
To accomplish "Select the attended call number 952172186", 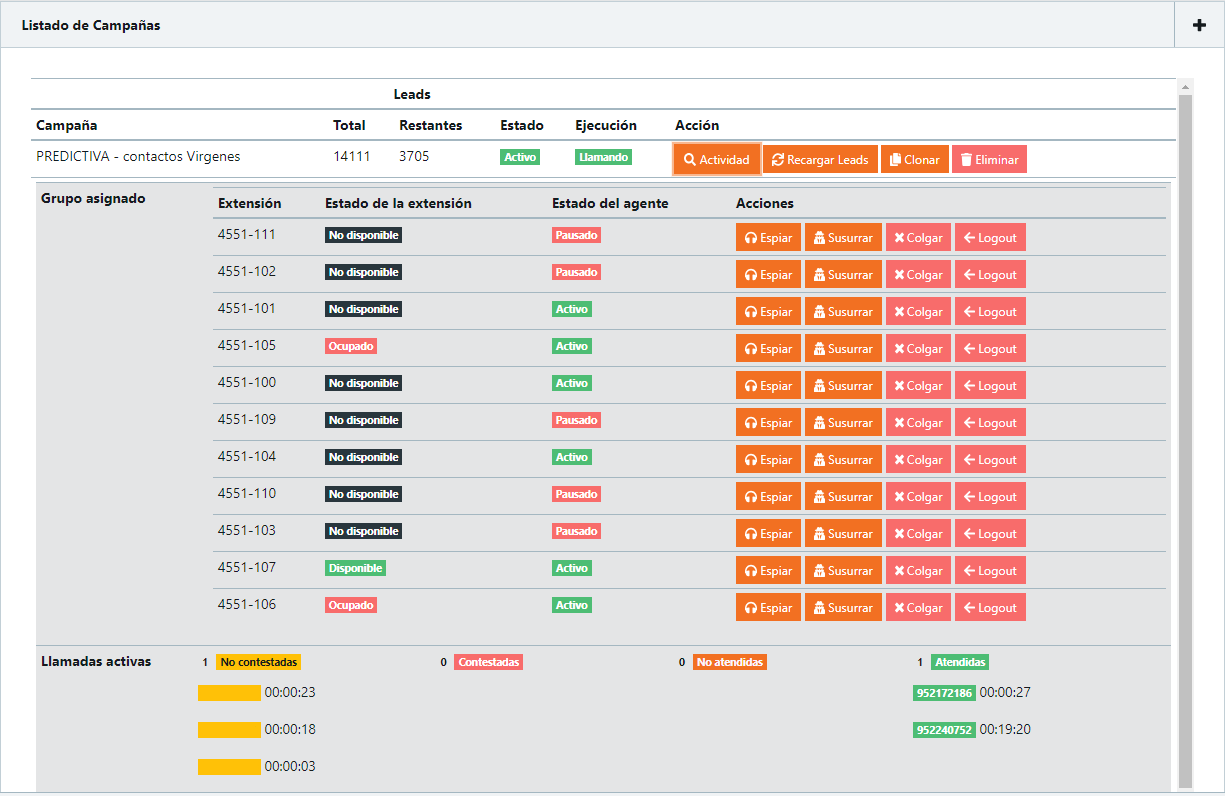I will coord(943,693).
